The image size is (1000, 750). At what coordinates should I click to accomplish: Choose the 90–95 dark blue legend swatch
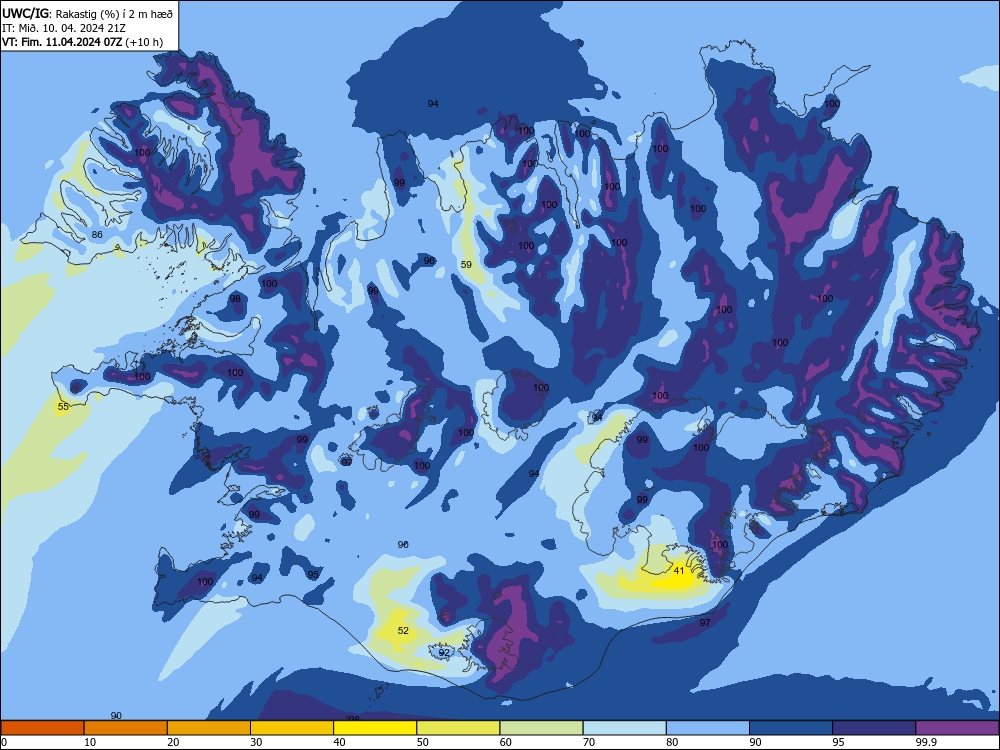tap(791, 728)
